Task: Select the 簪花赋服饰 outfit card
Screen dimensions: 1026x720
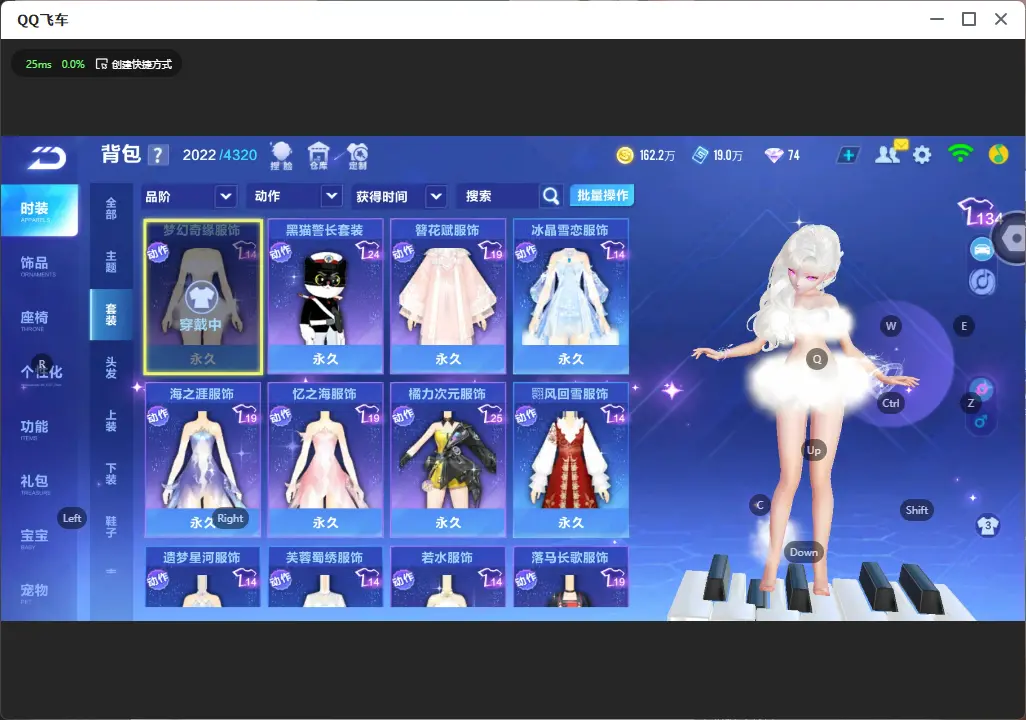Action: point(448,297)
